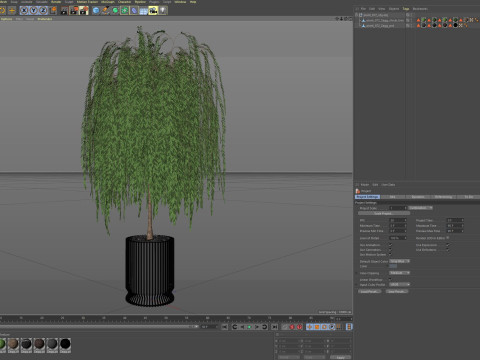Select the Referencing tab in Attributes
Image resolution: width=480 pixels, height=360 pixels.
pos(443,197)
